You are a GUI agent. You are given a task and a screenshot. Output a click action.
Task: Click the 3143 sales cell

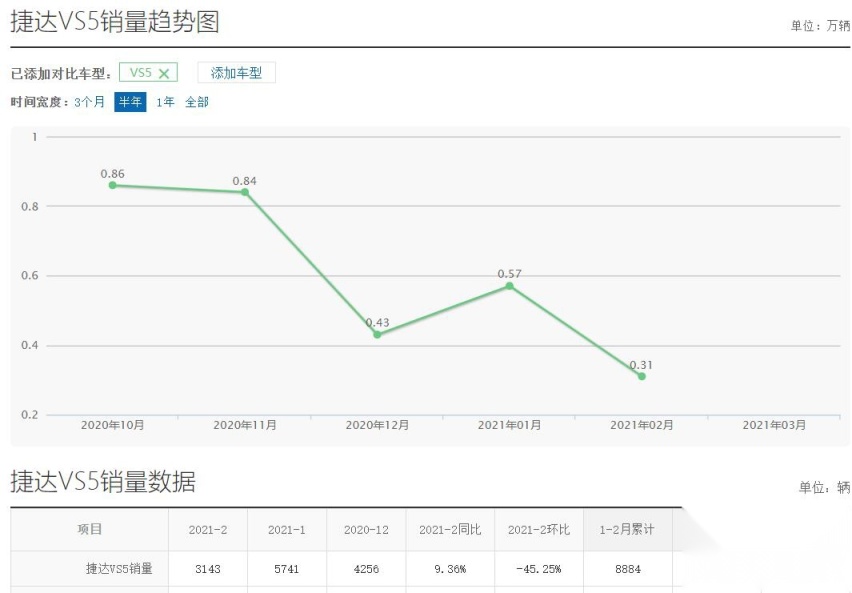click(208, 569)
